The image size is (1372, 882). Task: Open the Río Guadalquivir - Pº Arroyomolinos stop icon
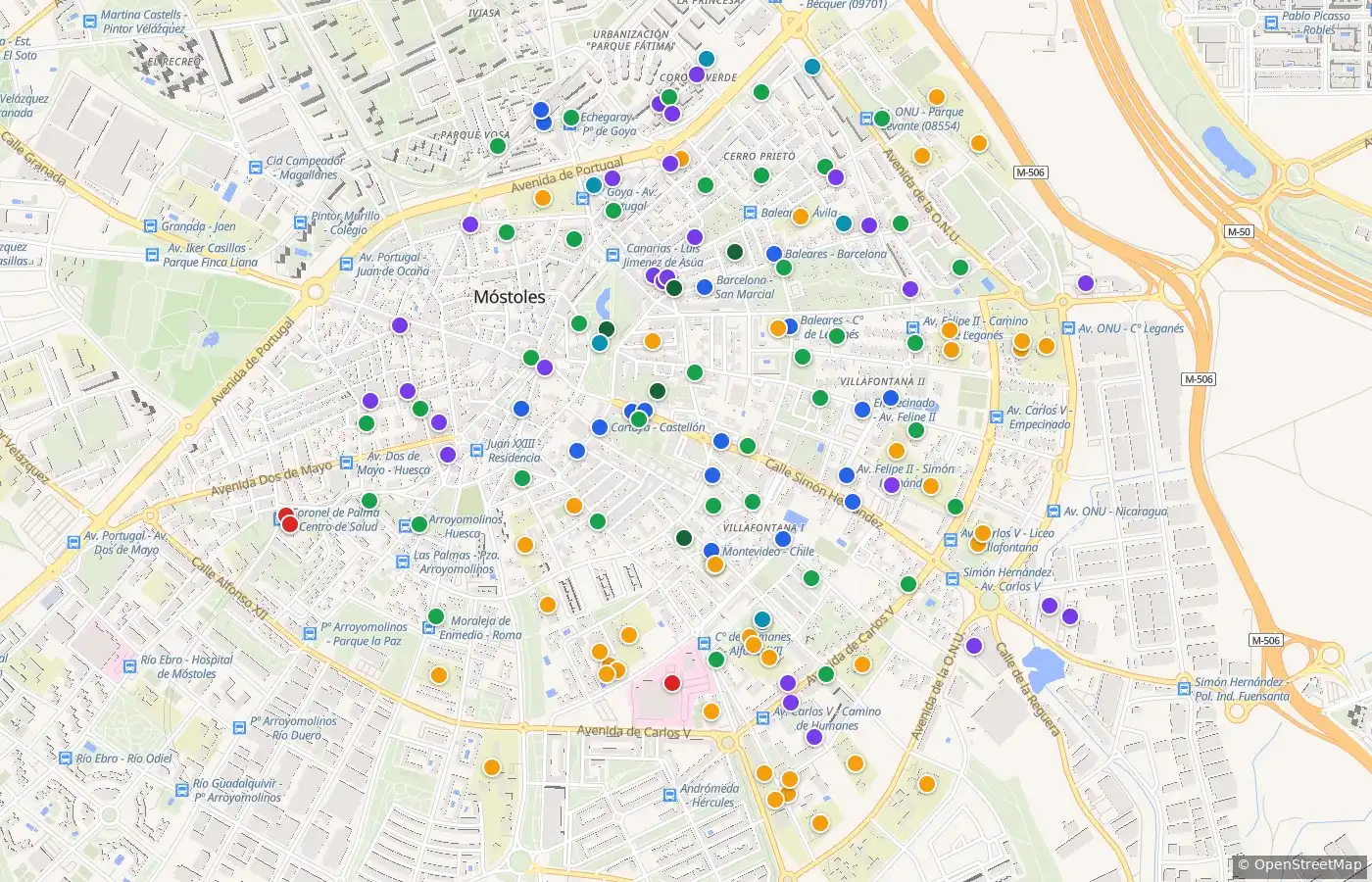[x=182, y=790]
